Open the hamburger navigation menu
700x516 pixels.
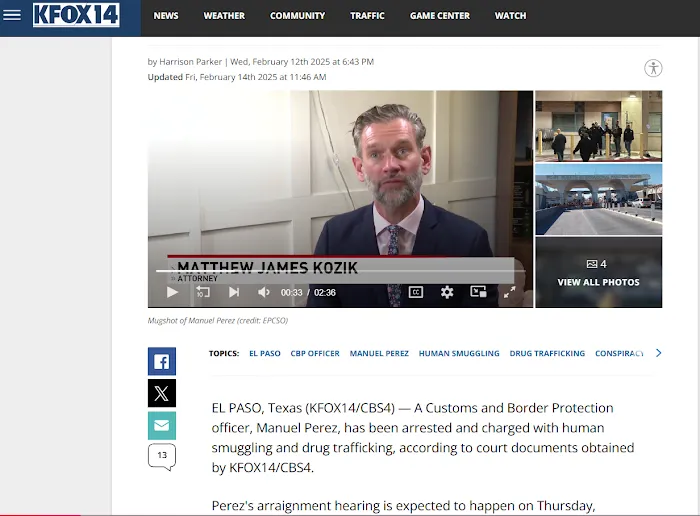tap(12, 15)
